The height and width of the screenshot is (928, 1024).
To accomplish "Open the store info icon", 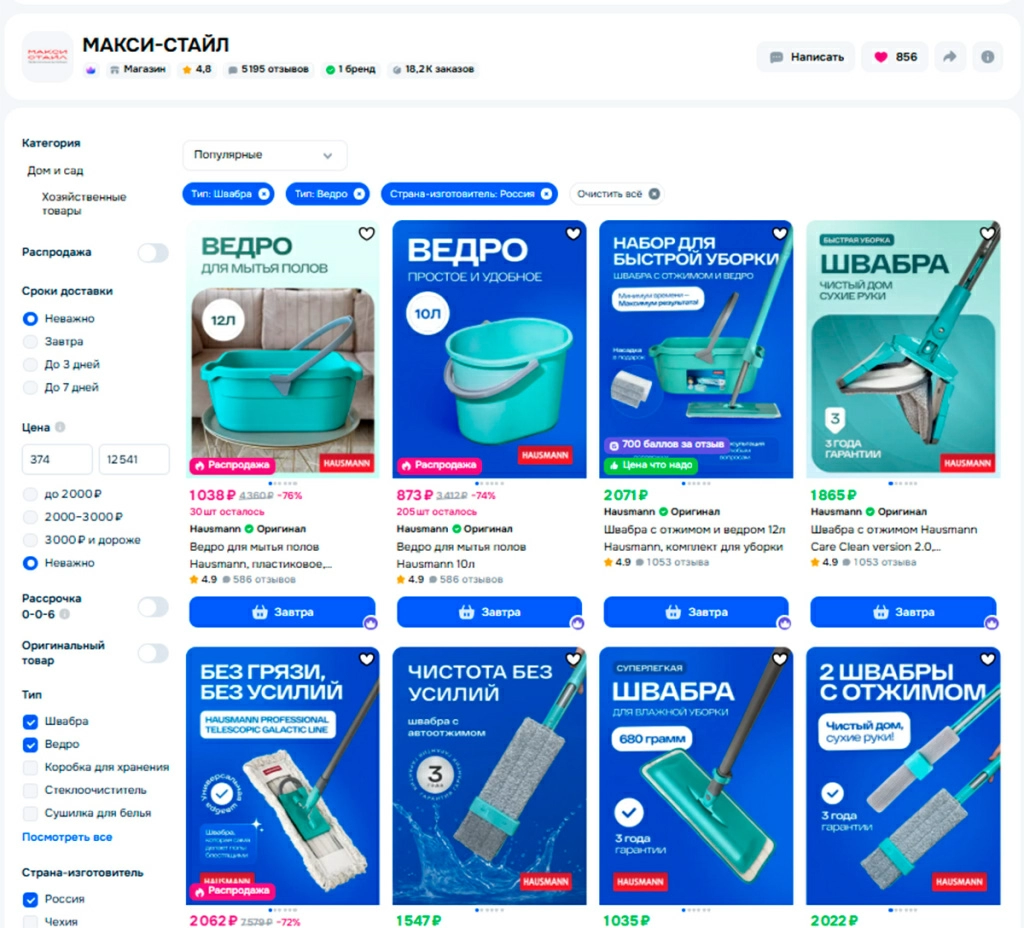I will click(987, 57).
